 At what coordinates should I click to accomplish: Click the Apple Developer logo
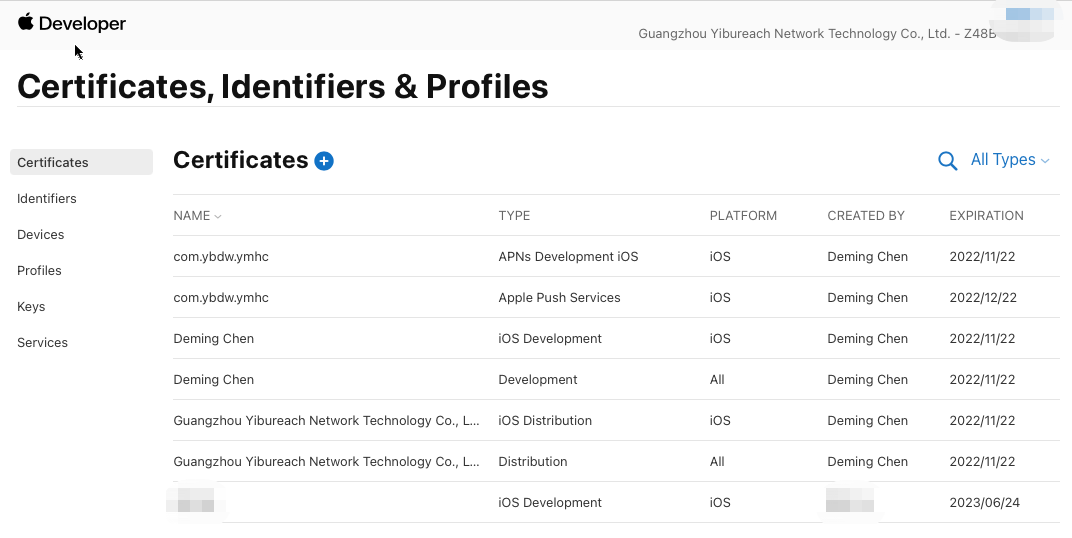click(x=72, y=23)
